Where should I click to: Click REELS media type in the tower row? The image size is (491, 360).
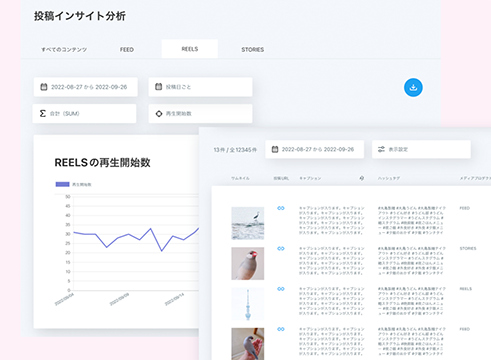click(465, 289)
